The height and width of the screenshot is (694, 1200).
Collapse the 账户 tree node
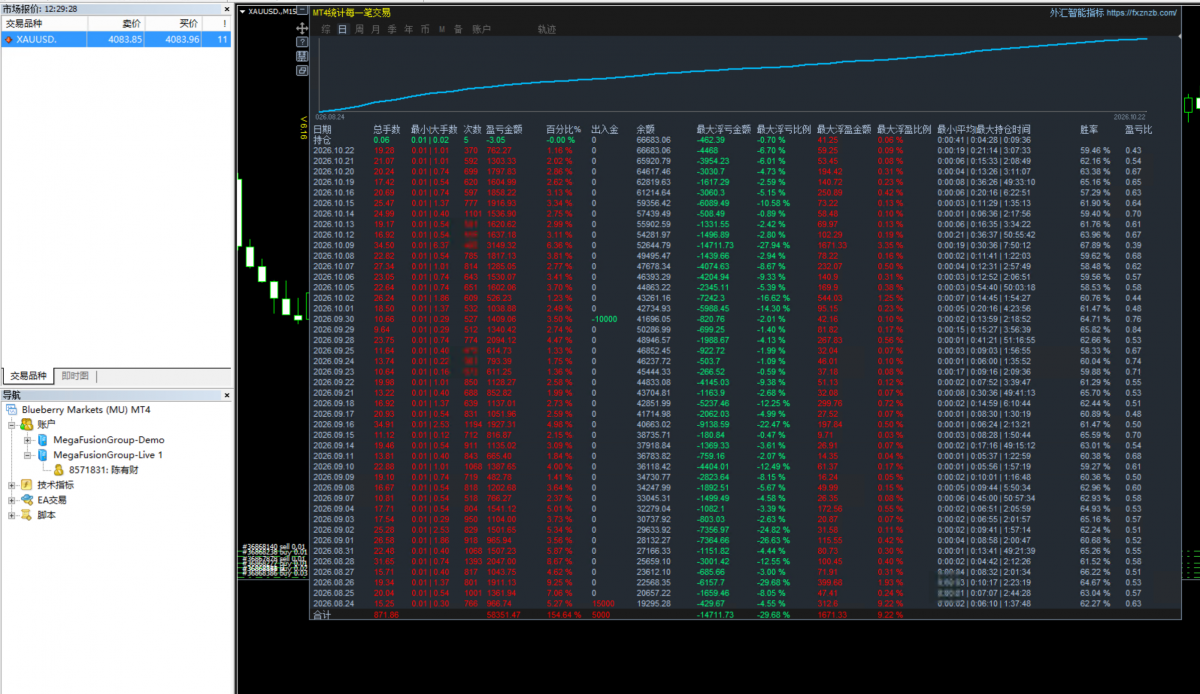coord(12,425)
